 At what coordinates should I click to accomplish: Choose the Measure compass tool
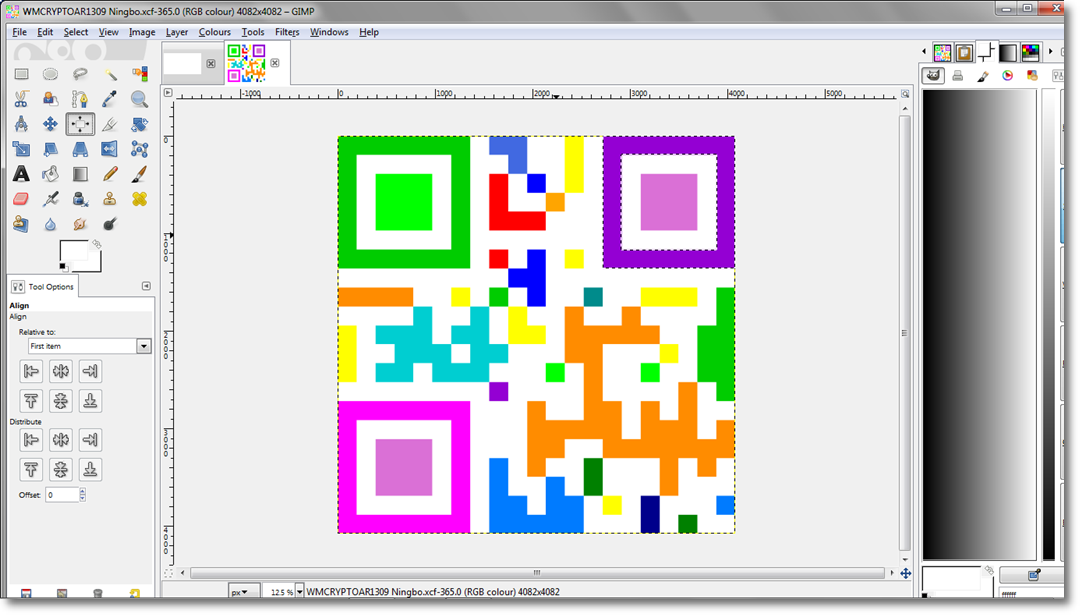[21, 124]
